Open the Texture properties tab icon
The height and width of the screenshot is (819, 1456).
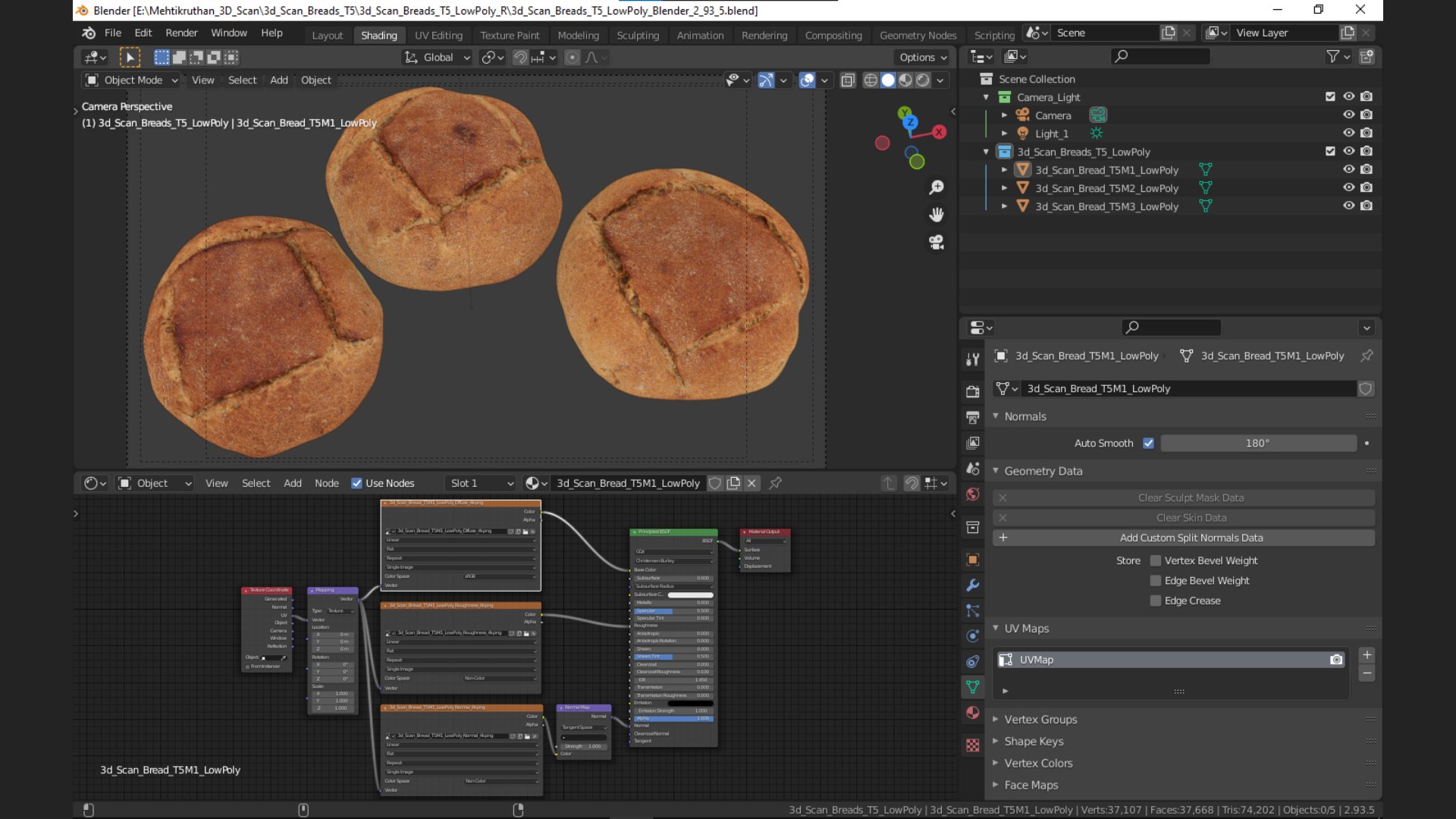(973, 745)
